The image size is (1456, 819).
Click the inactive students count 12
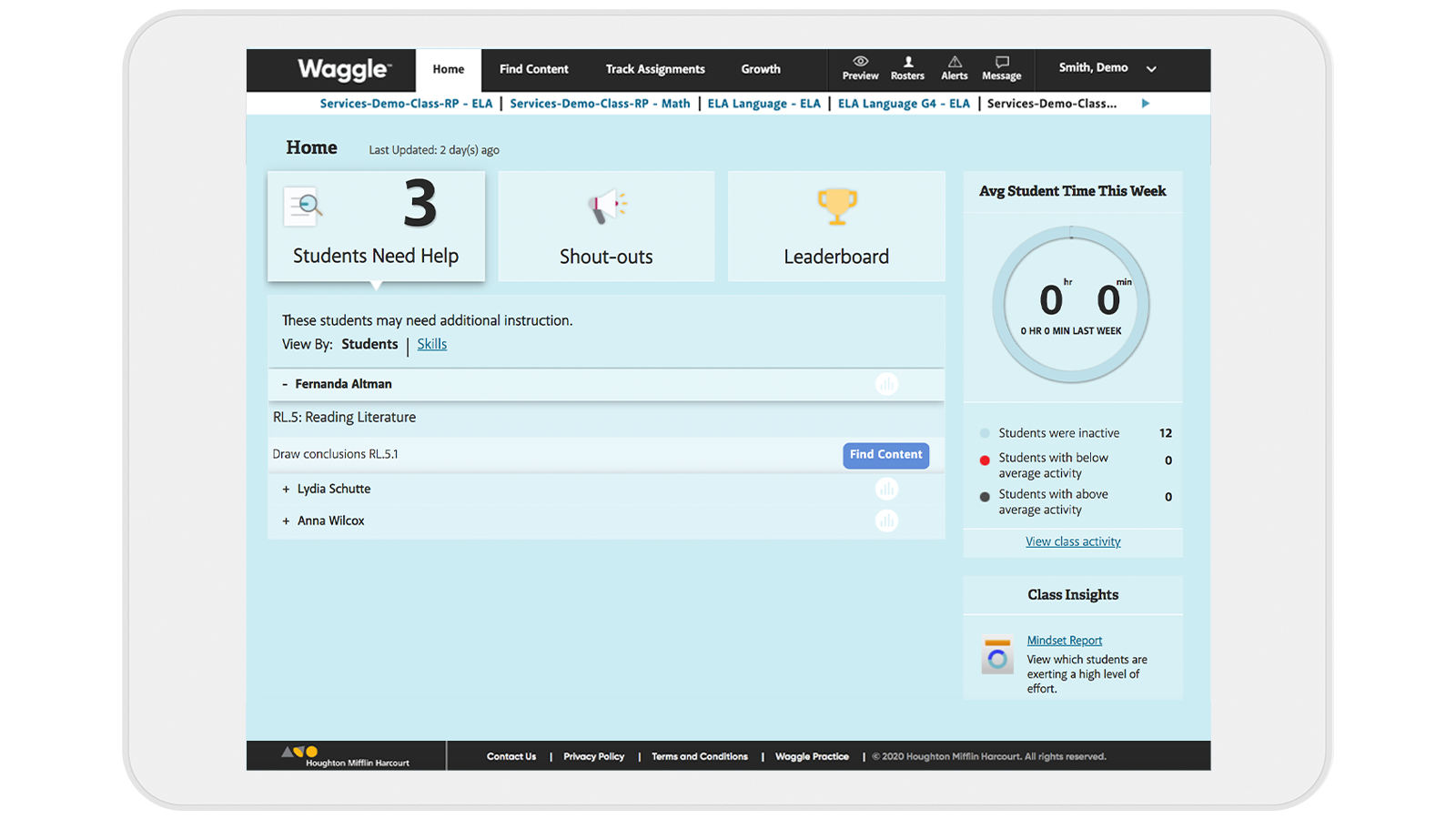click(x=1166, y=433)
